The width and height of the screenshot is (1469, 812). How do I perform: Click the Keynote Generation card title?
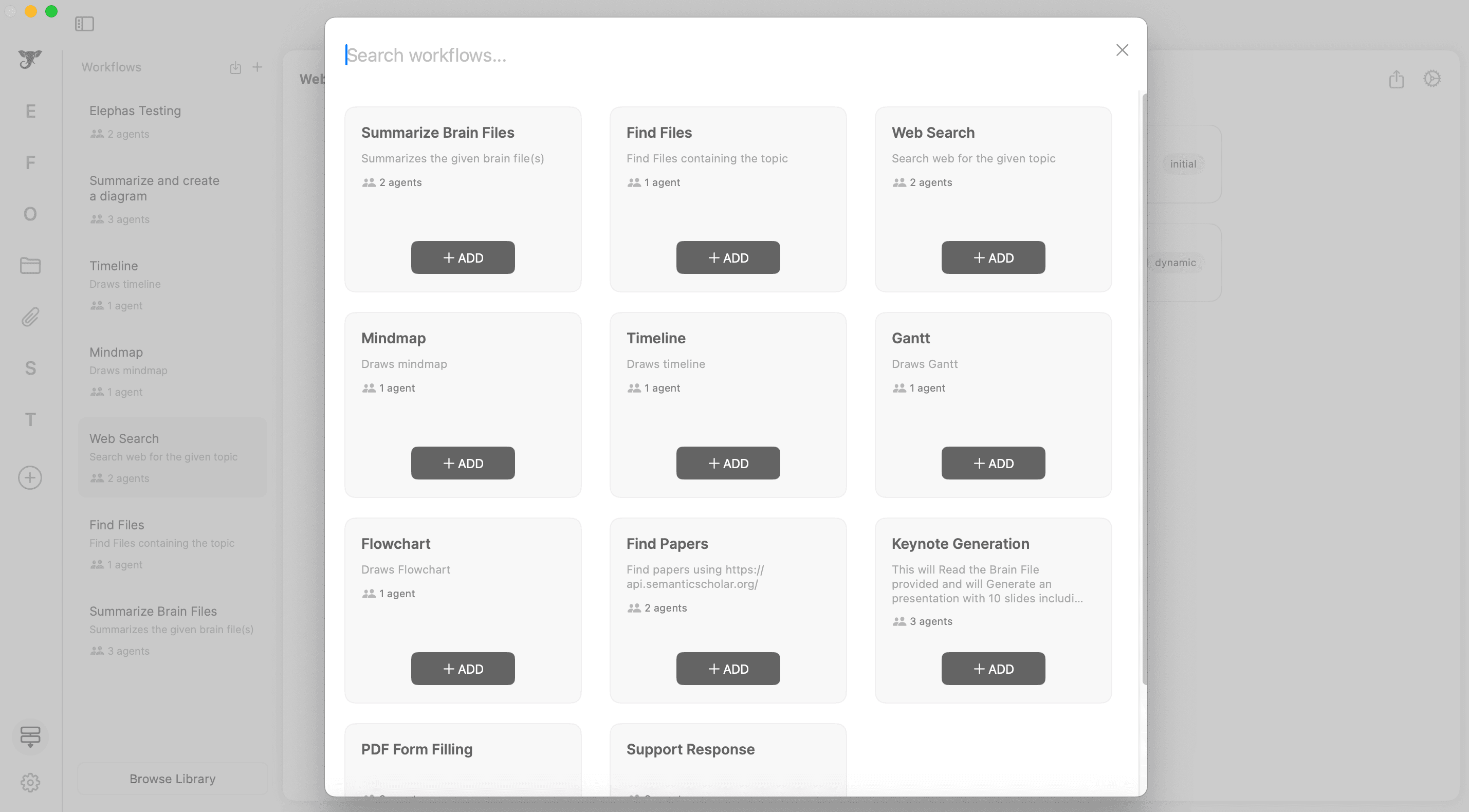(960, 543)
